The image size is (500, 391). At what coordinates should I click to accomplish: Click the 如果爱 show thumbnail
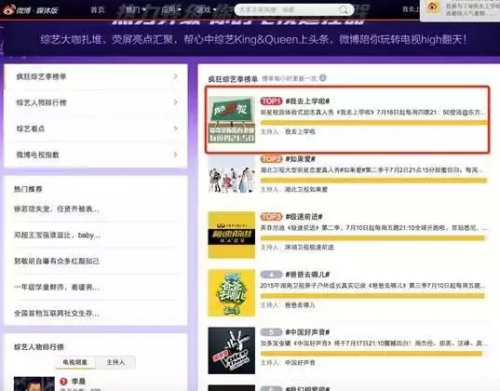point(231,175)
